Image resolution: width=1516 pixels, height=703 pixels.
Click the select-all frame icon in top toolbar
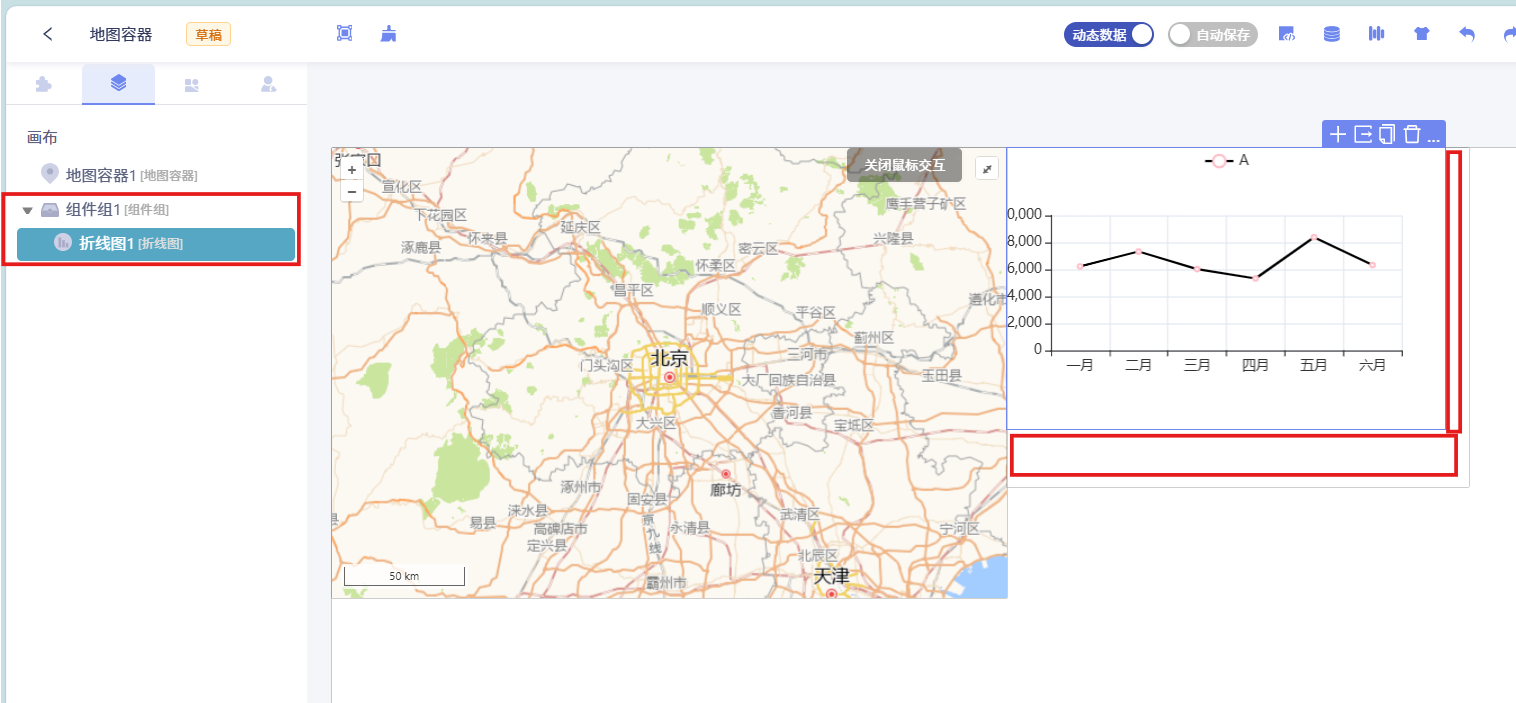tap(345, 34)
